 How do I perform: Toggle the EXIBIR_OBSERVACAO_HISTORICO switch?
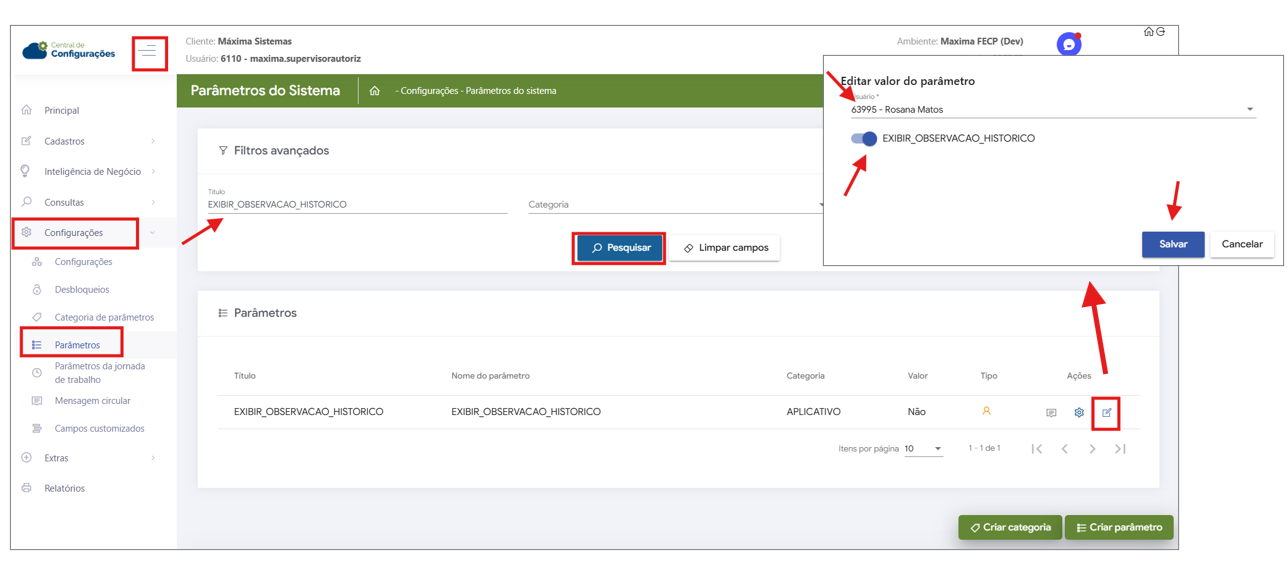pos(864,139)
